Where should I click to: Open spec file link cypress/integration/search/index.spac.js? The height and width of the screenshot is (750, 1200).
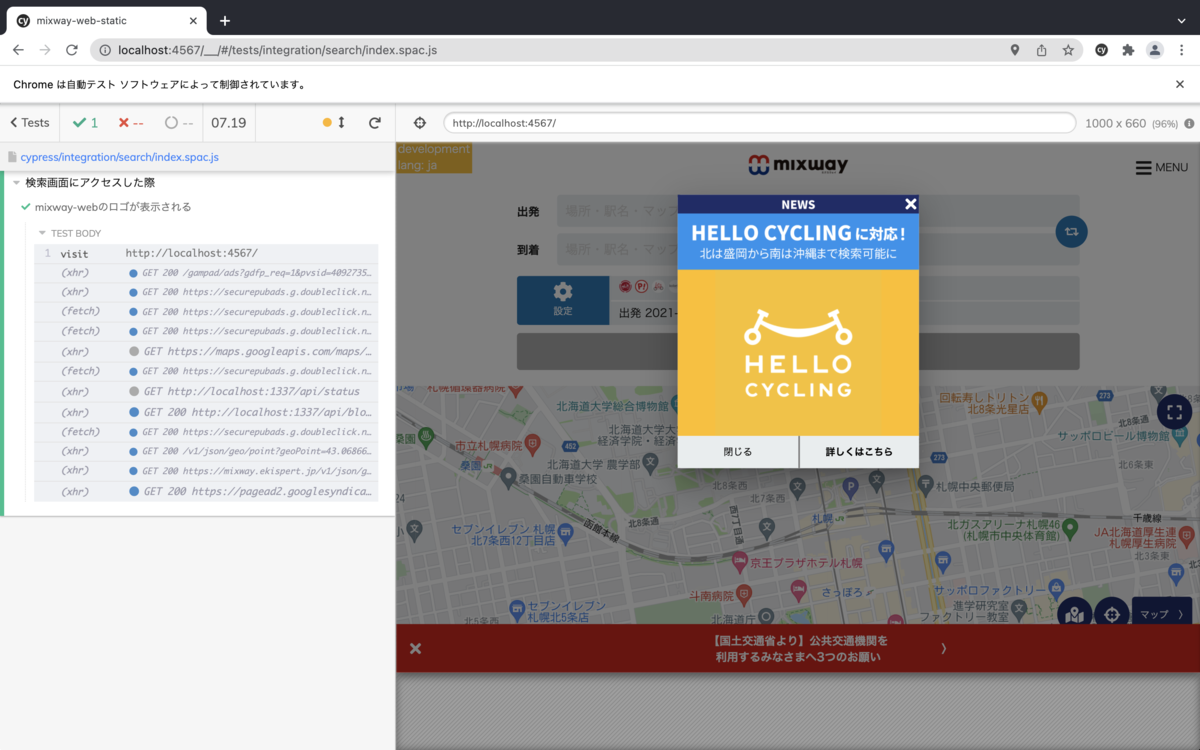pyautogui.click(x=119, y=157)
